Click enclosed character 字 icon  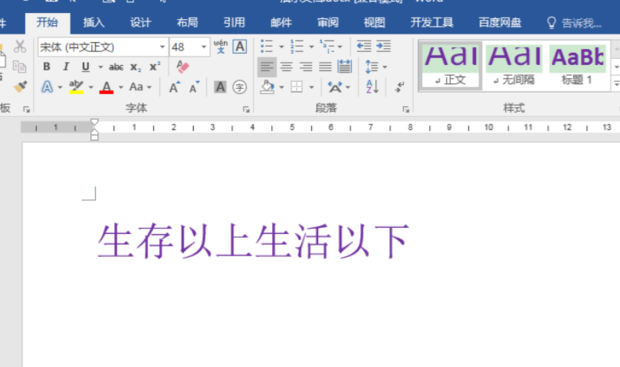[x=240, y=87]
